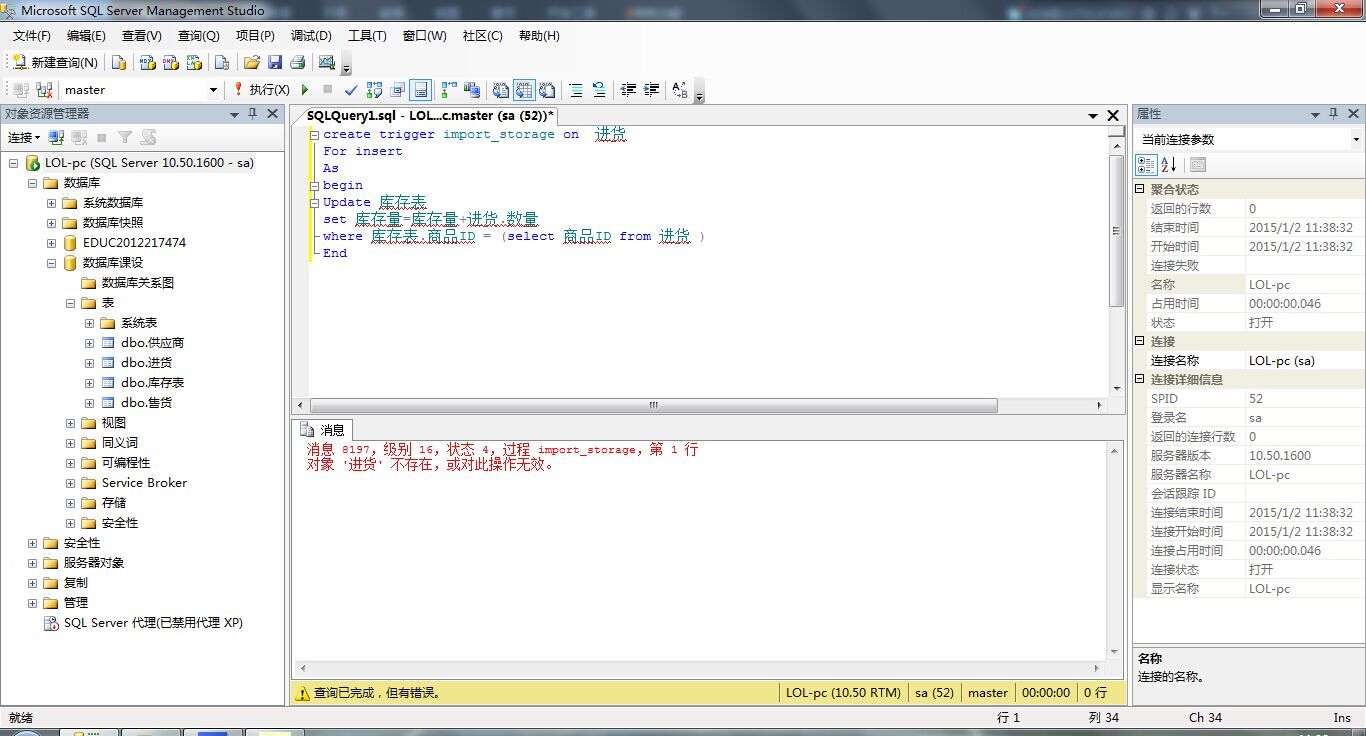Click the Save disk icon in toolbar

coord(275,62)
